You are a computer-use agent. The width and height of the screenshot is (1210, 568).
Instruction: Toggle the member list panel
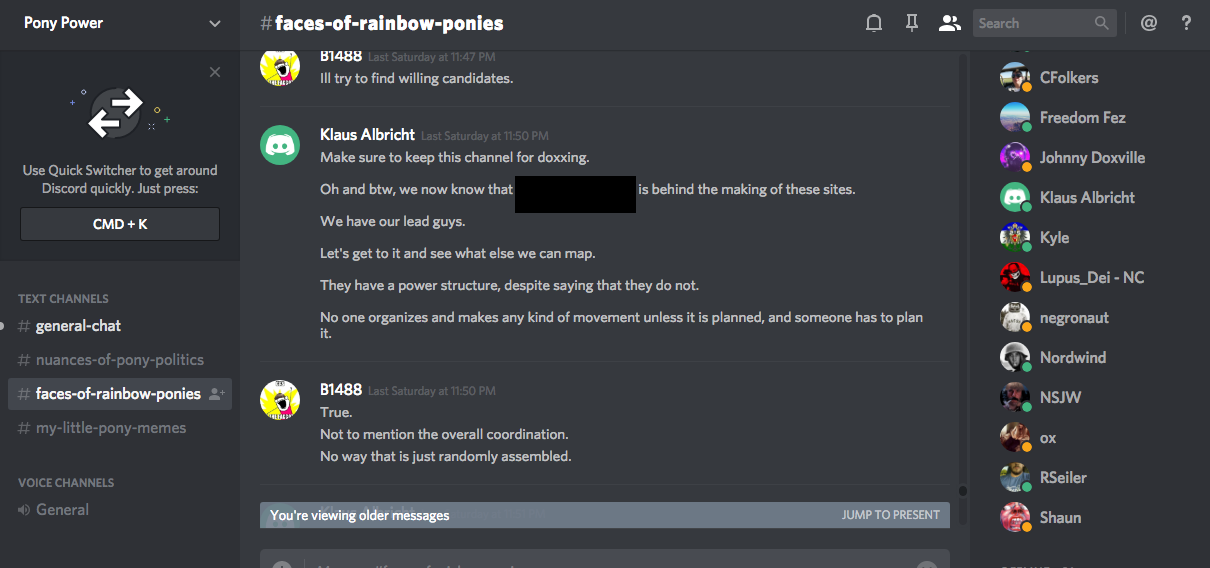(949, 23)
